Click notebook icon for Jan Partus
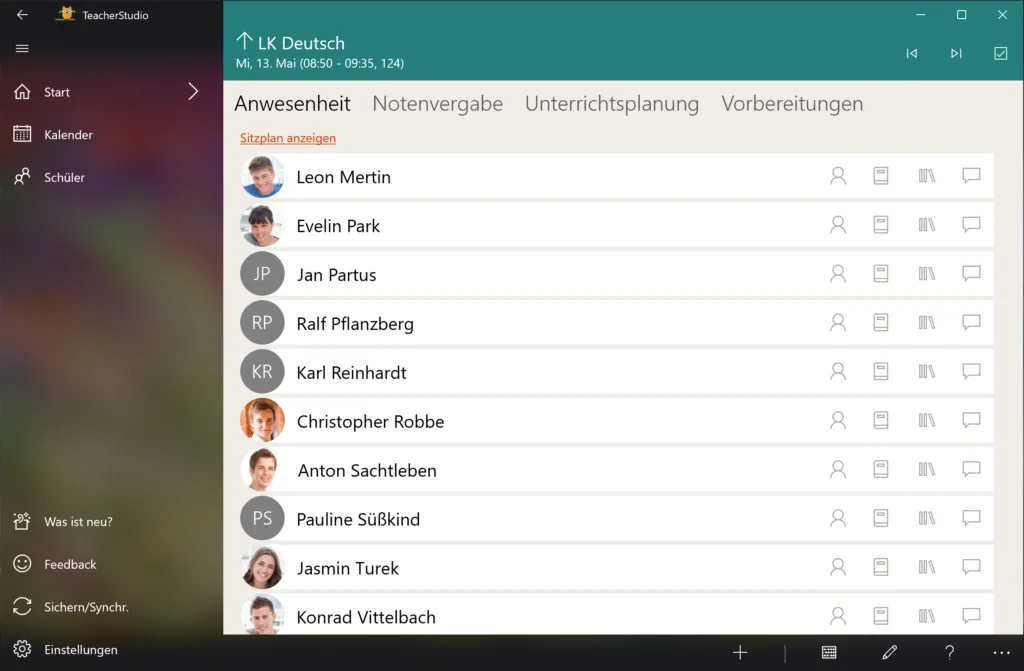 point(881,273)
